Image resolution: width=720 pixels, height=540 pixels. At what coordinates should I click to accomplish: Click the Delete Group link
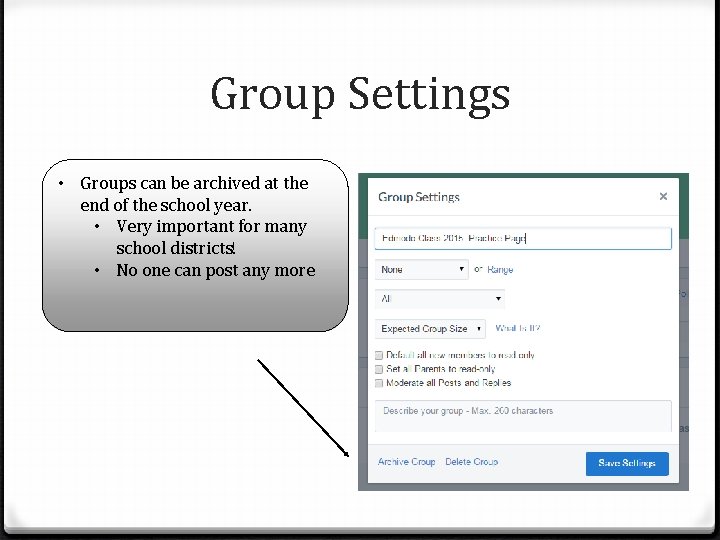pos(472,462)
